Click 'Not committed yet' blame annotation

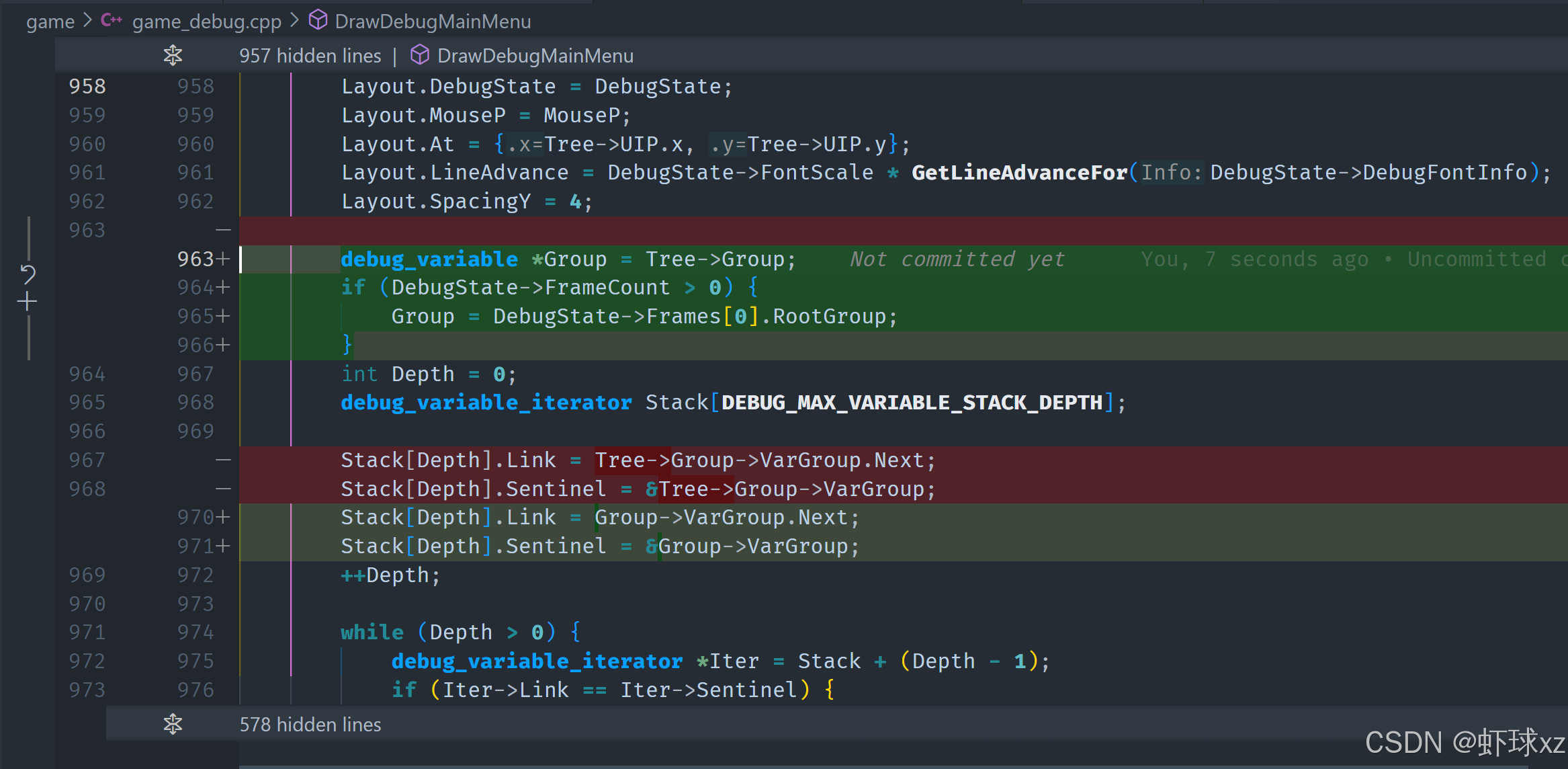957,259
